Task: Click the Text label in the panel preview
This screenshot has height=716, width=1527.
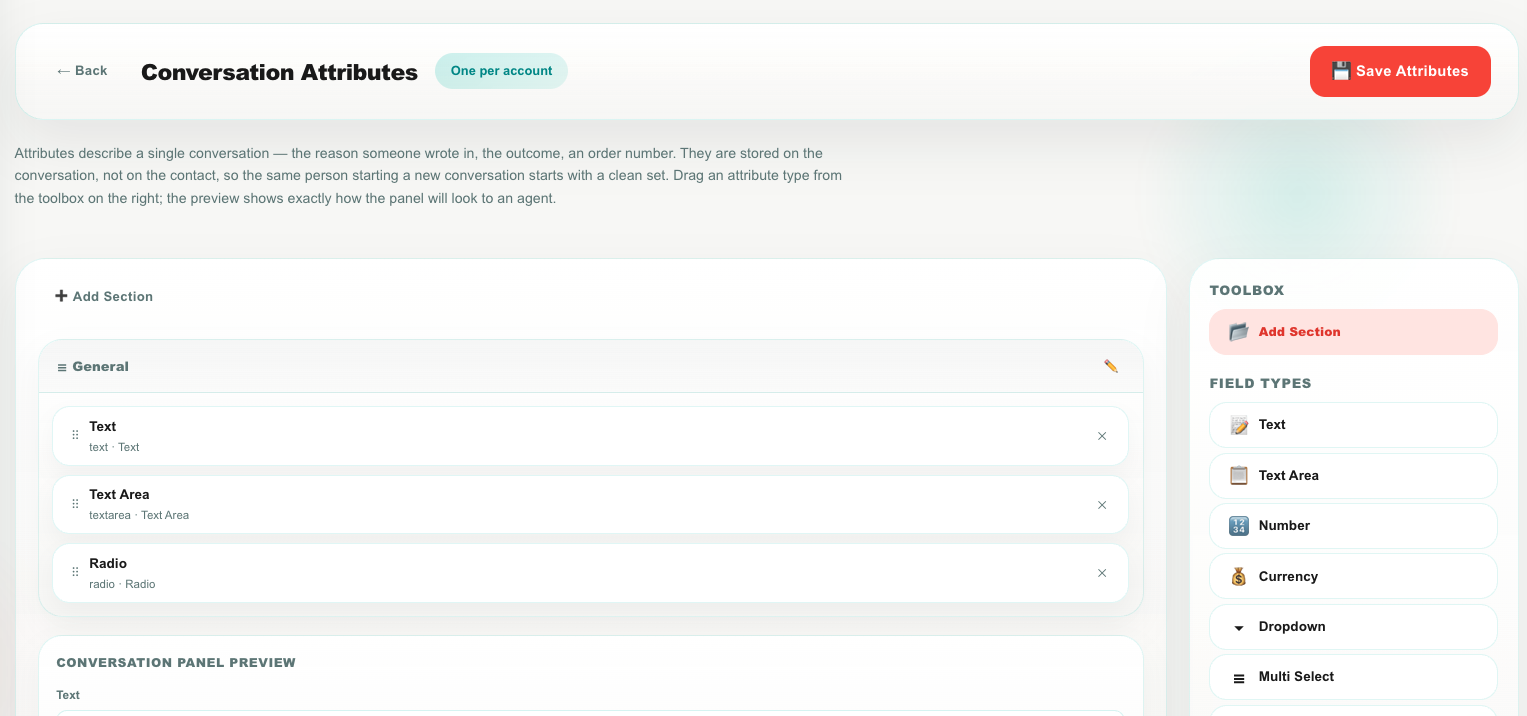Action: [68, 695]
